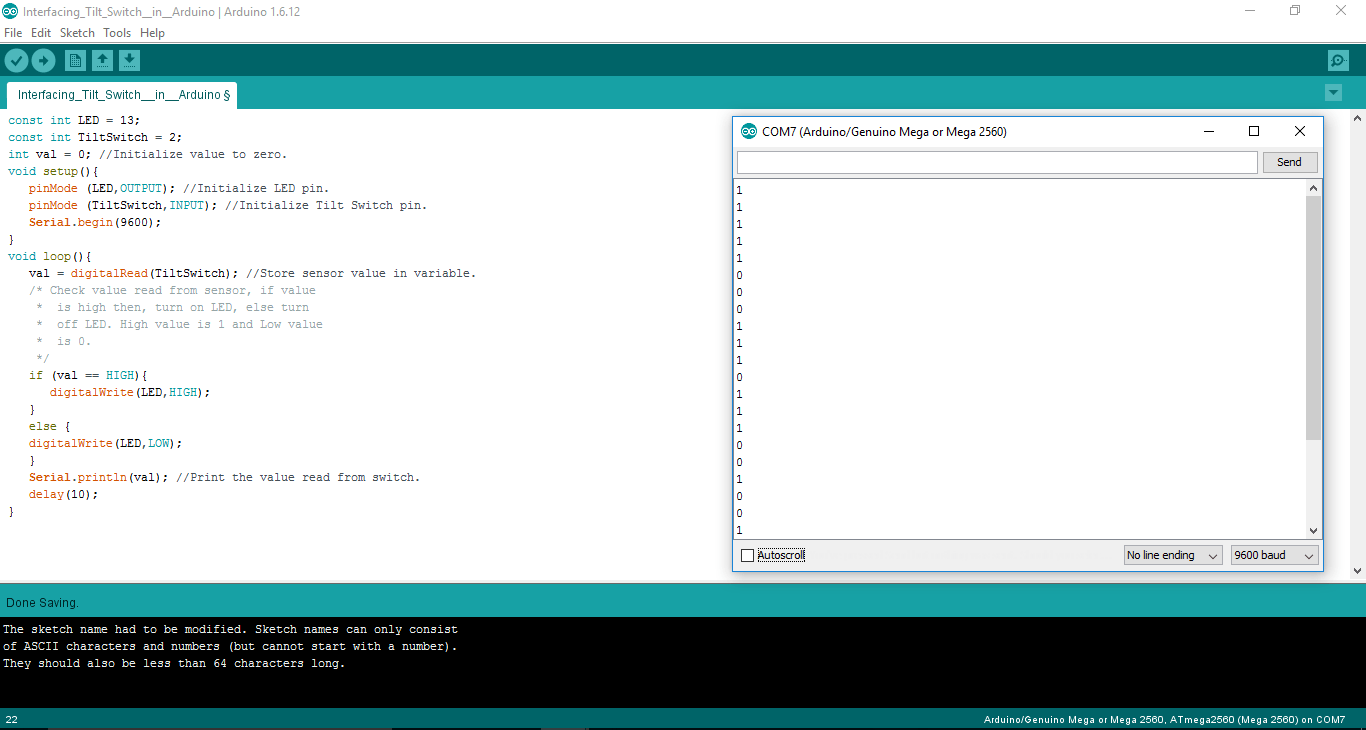Save the sketch via the Save icon
The width and height of the screenshot is (1366, 730).
click(129, 60)
